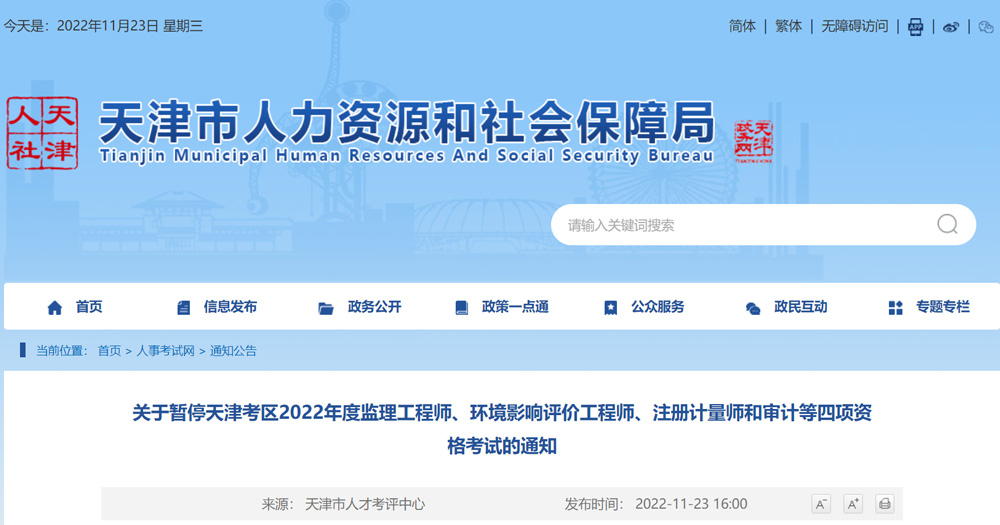1000x525 pixels.
Task: Click the book icon beside 政策一点通
Action: click(x=461, y=308)
